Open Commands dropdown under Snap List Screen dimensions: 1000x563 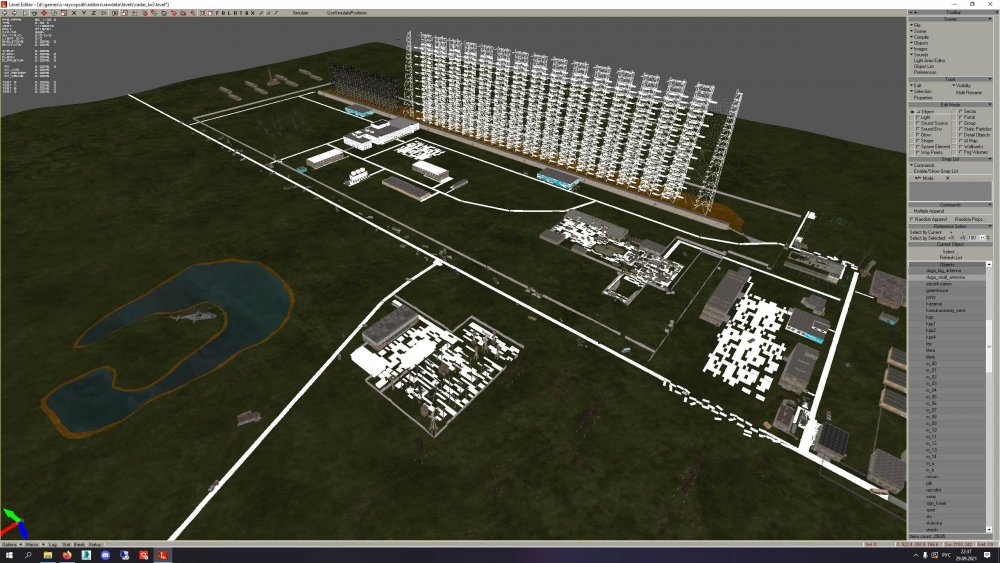point(922,165)
